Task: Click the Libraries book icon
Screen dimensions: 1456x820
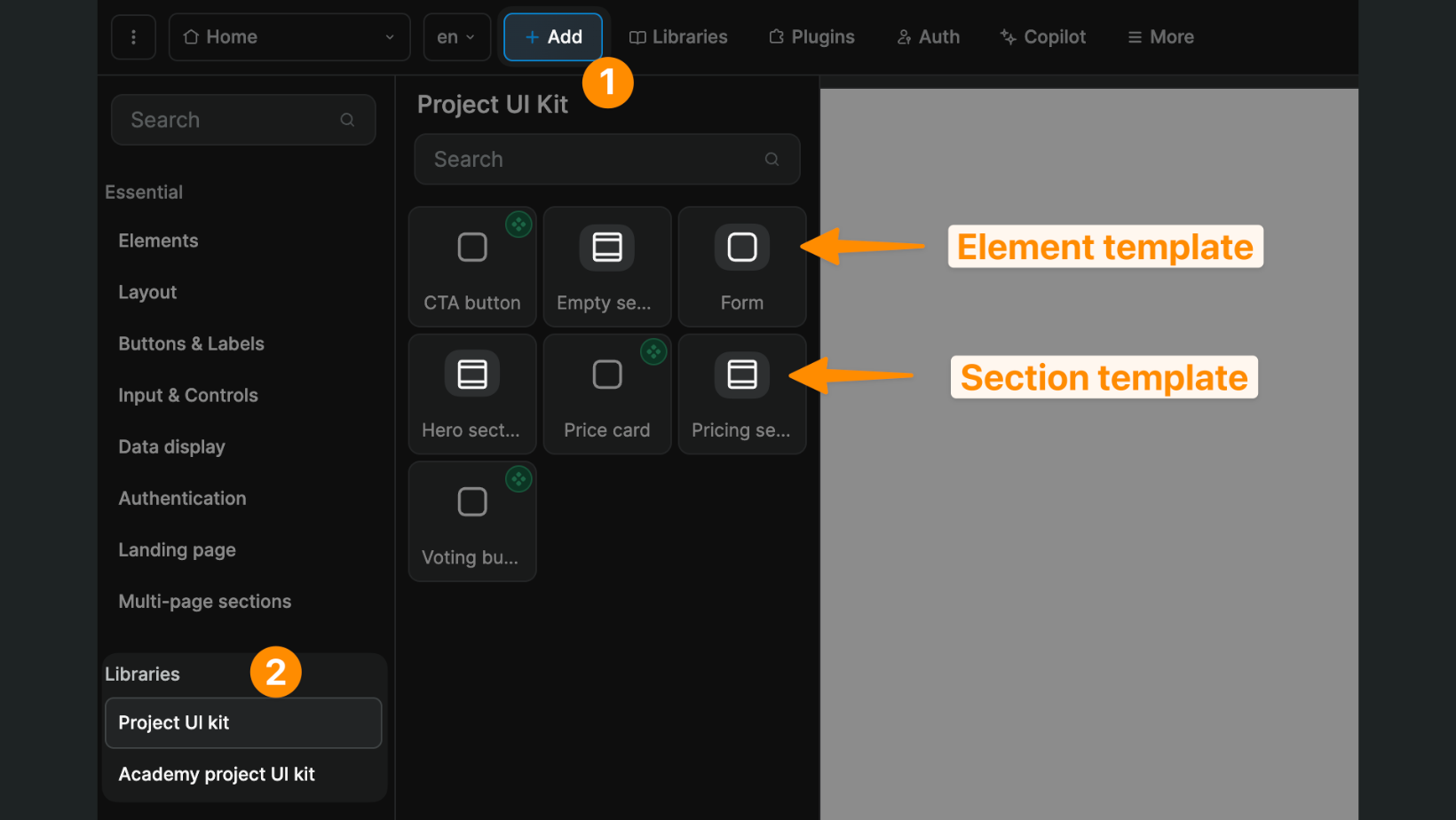Action: (637, 36)
